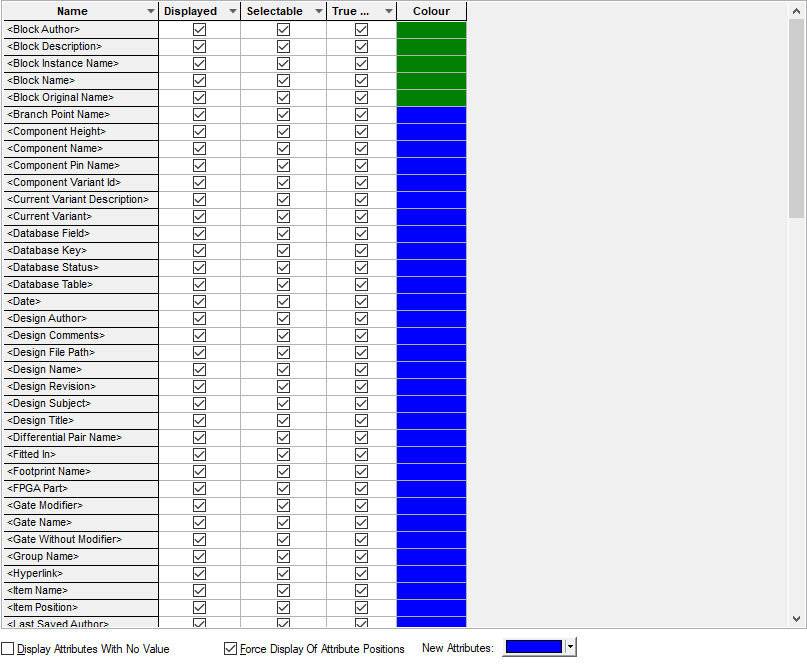Select the Footprint Name attribute row

(x=79, y=472)
